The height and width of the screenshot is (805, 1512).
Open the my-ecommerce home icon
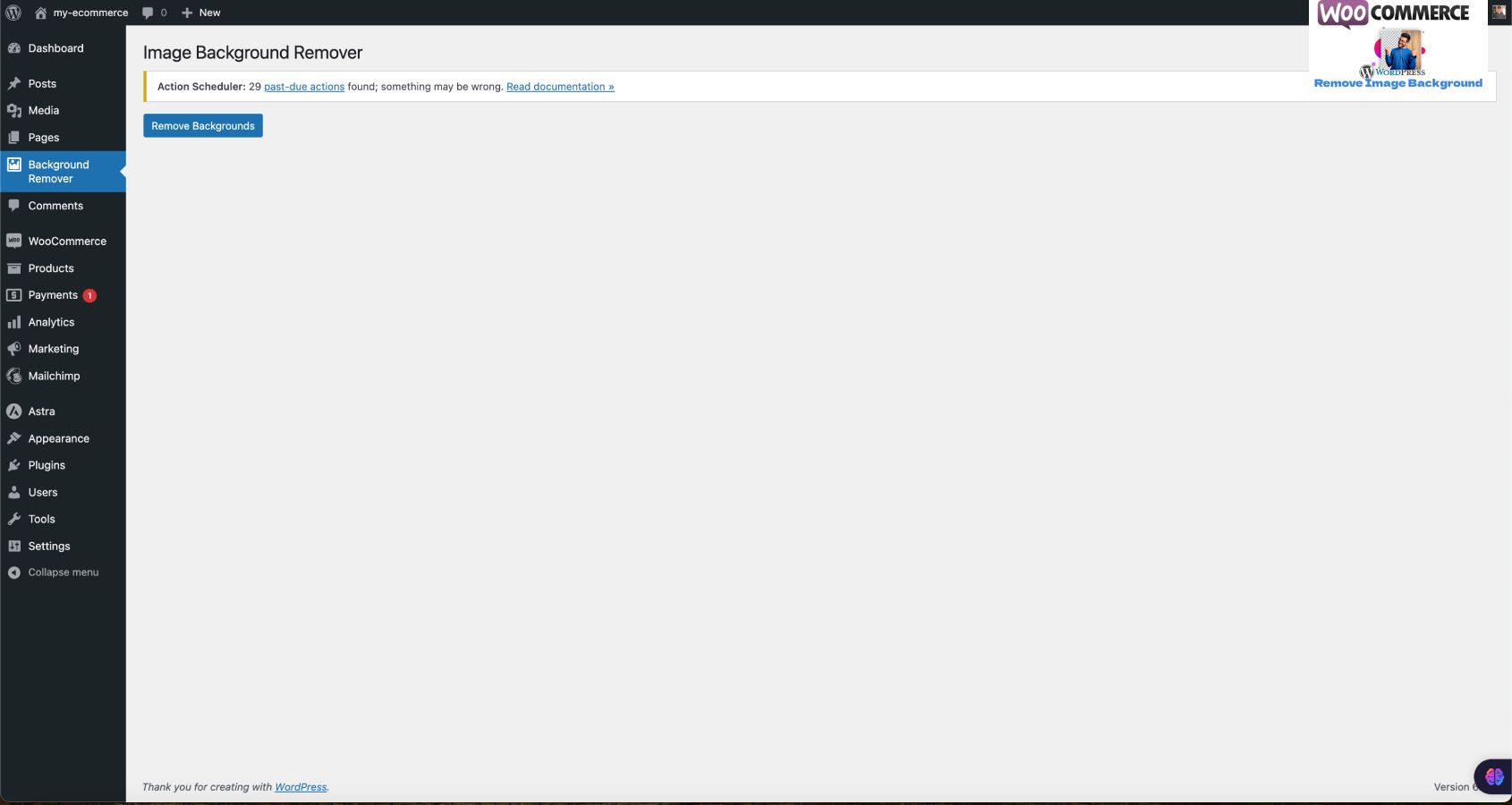(40, 13)
